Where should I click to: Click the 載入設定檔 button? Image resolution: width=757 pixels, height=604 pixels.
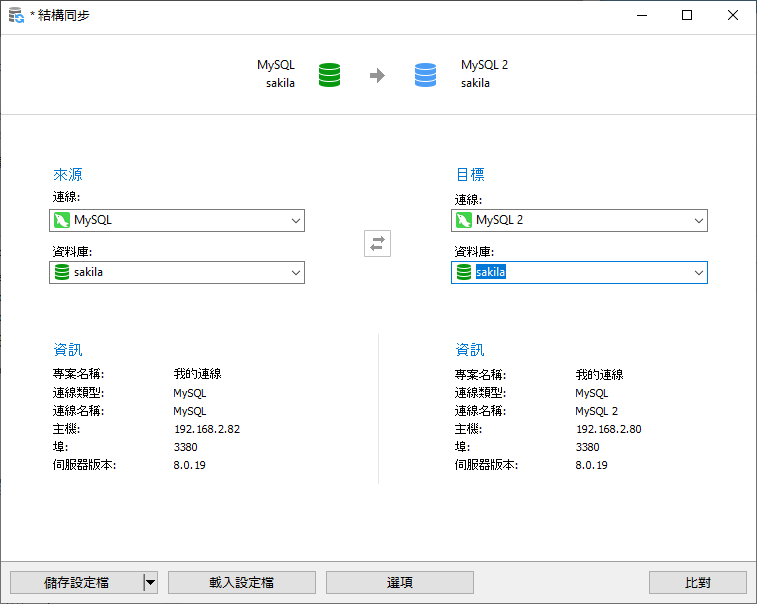[242, 582]
